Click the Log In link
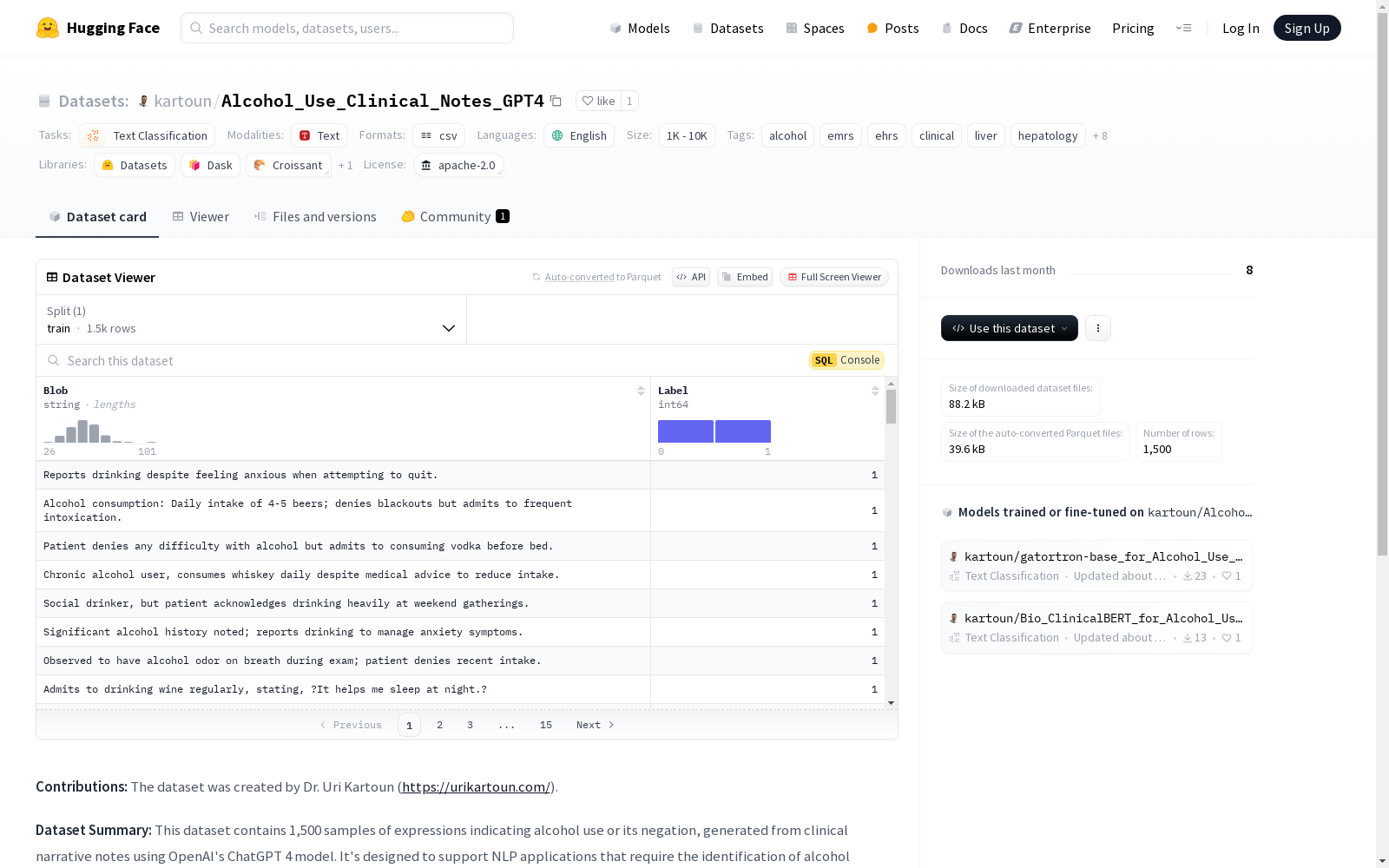This screenshot has width=1389, height=868. 1241,28
